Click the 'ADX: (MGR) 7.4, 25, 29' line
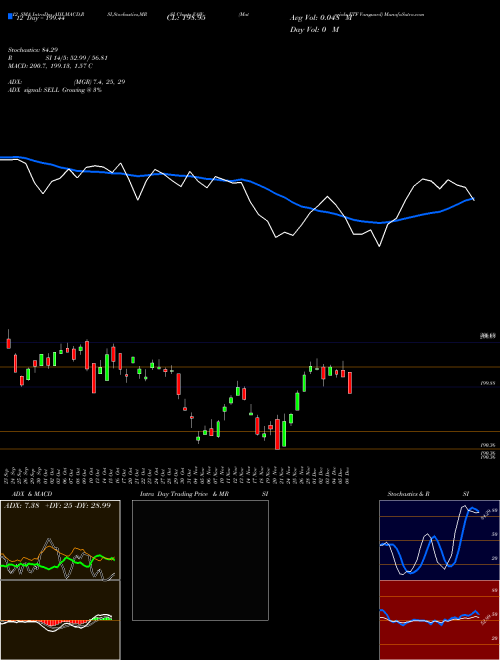This screenshot has height=660, width=500. tap(66, 82)
